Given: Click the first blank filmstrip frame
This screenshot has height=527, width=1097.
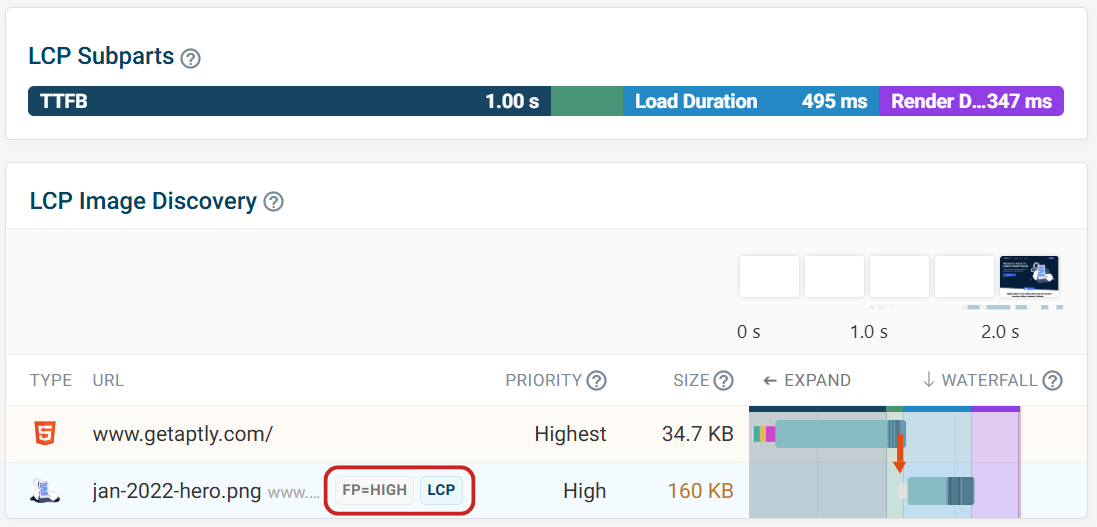Looking at the screenshot, I should (x=769, y=276).
